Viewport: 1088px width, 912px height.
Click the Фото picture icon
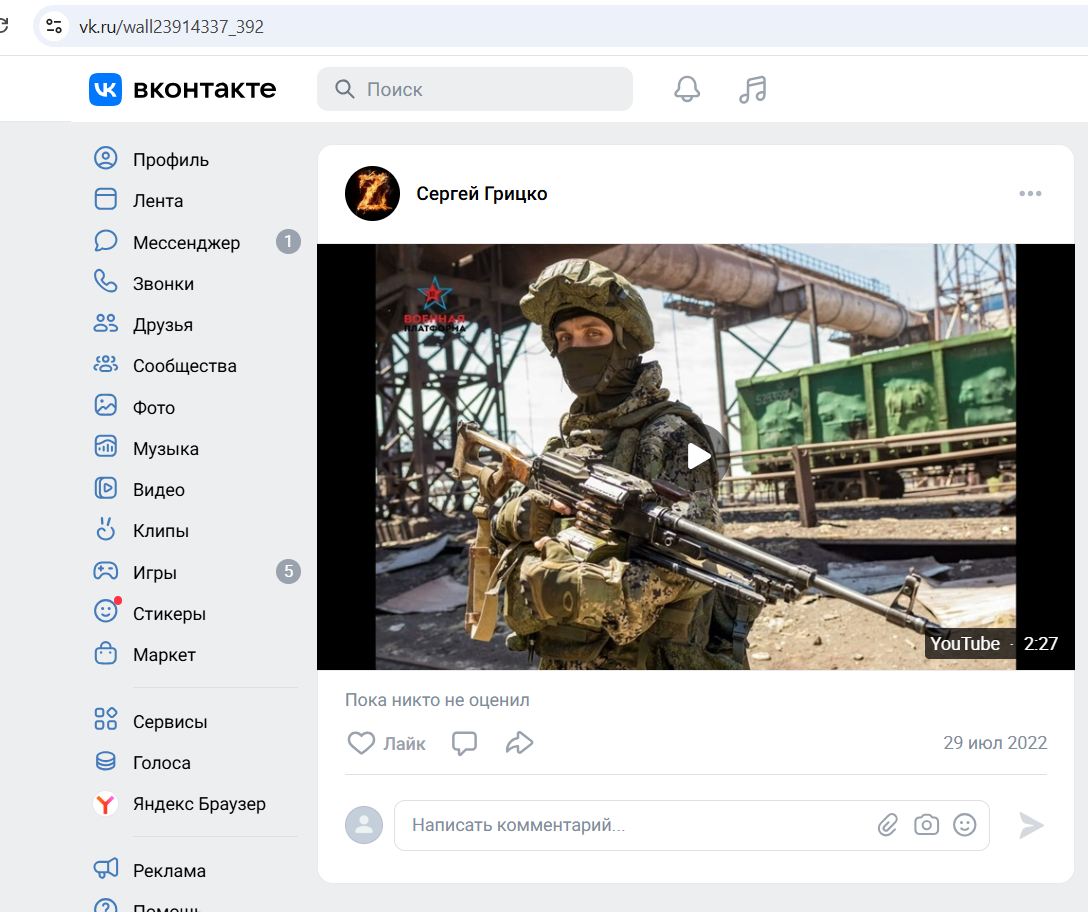pyautogui.click(x=105, y=405)
